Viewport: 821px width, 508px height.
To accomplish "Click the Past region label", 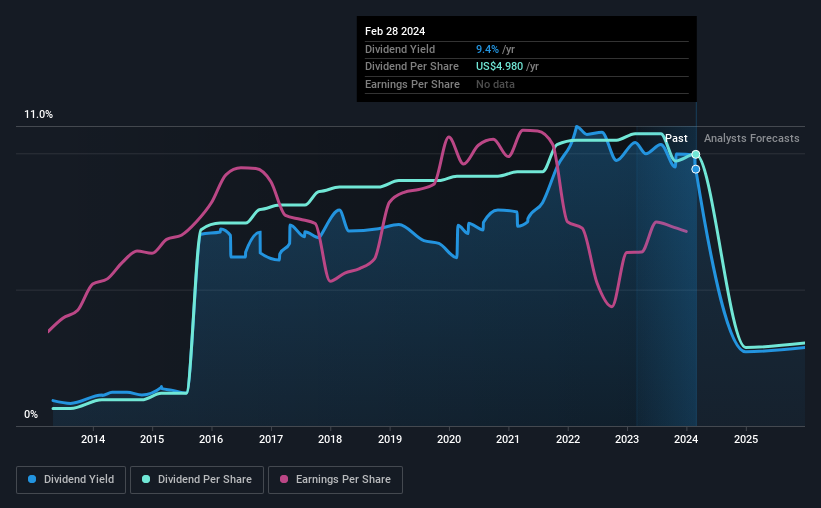I will 676,138.
